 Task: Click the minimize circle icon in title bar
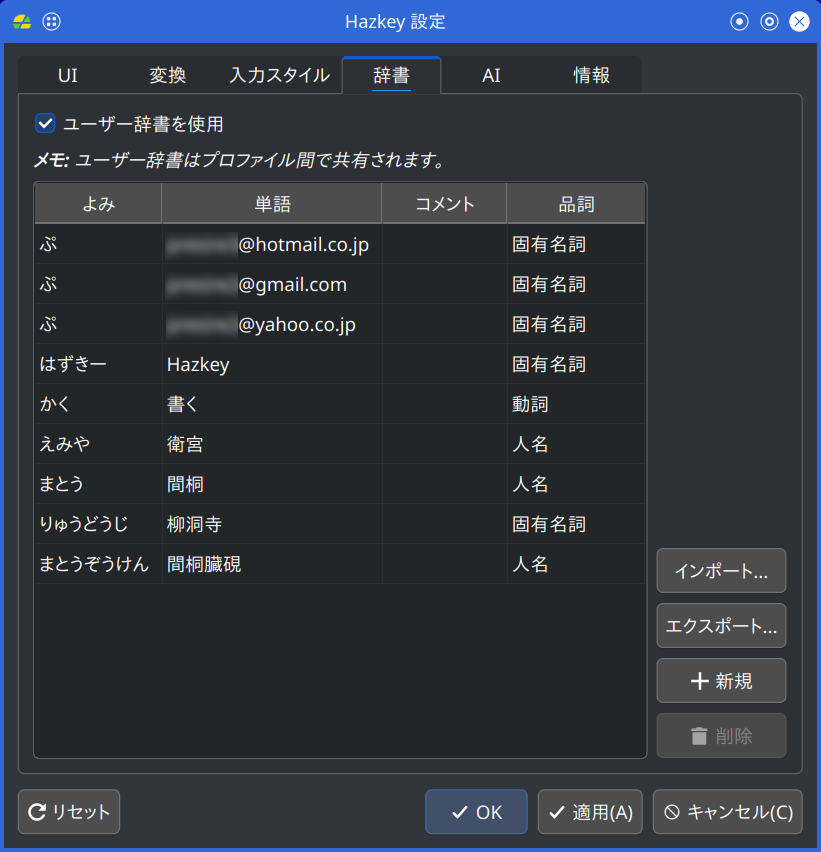point(739,22)
